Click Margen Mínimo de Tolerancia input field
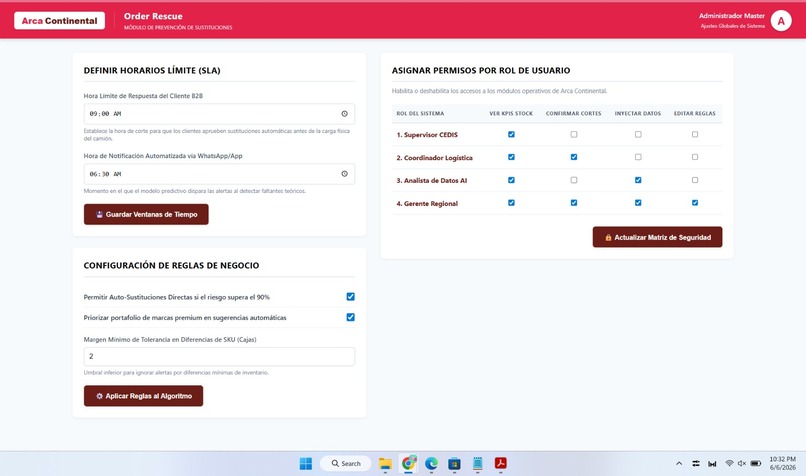This screenshot has width=806, height=476. coord(219,356)
